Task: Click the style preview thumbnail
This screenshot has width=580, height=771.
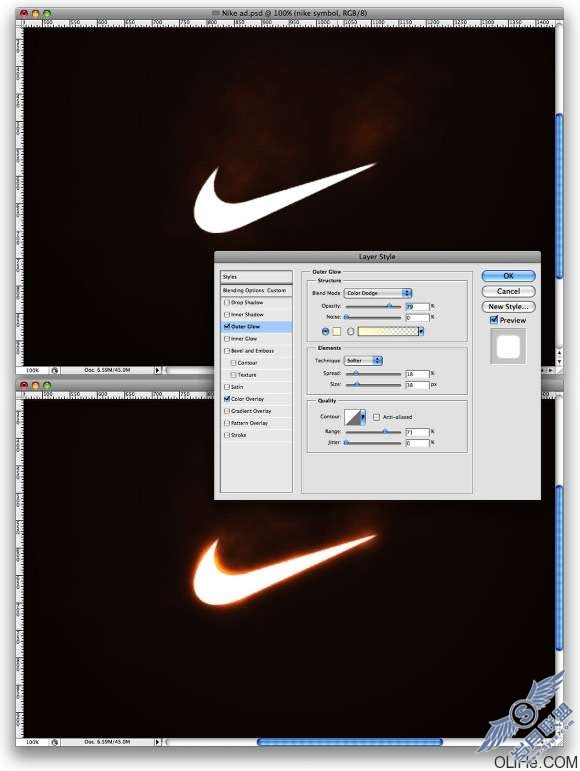Action: point(508,346)
